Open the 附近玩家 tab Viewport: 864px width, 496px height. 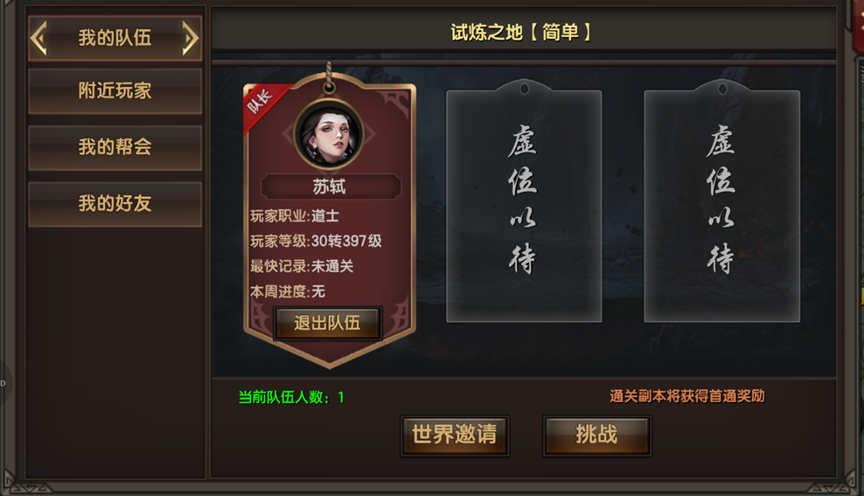pos(115,91)
